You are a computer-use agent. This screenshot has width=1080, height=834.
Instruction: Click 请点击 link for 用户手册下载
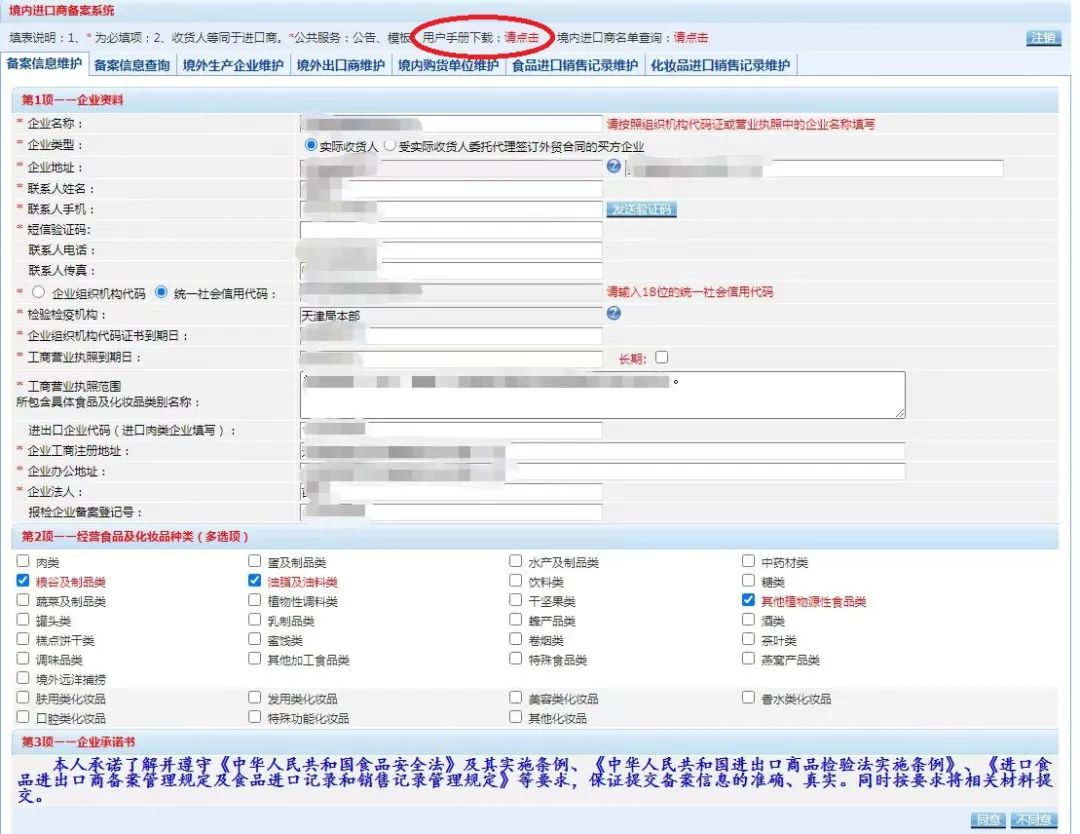[522, 37]
